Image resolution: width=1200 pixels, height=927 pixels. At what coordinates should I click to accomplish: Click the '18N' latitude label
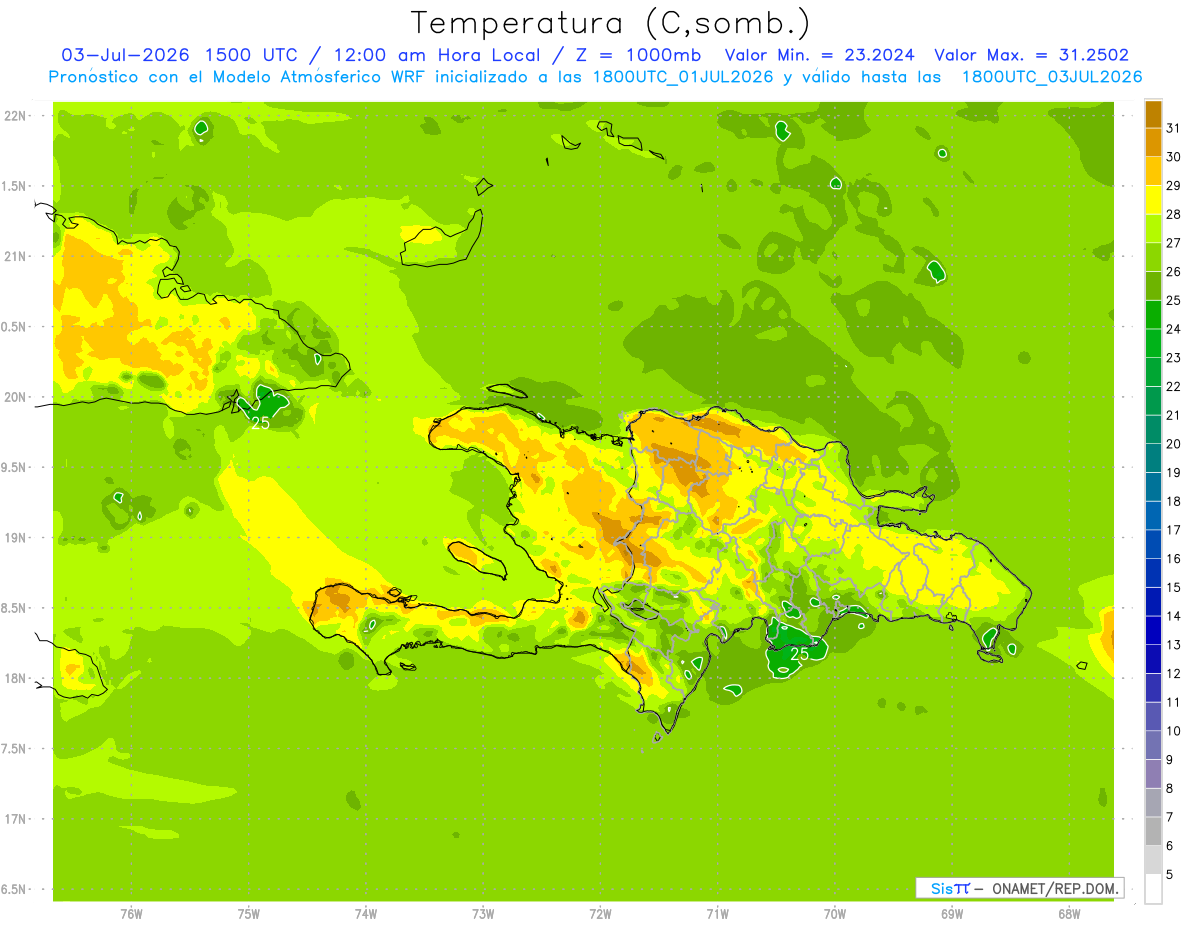click(x=17, y=678)
